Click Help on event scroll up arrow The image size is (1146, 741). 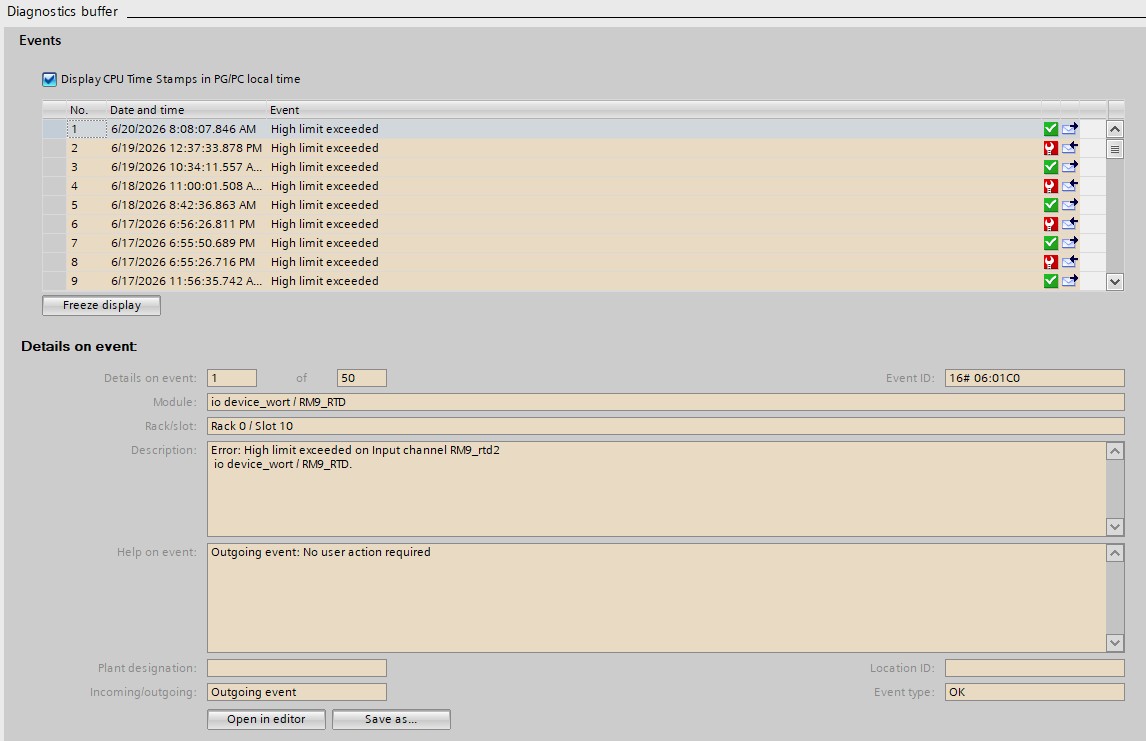pyautogui.click(x=1115, y=553)
